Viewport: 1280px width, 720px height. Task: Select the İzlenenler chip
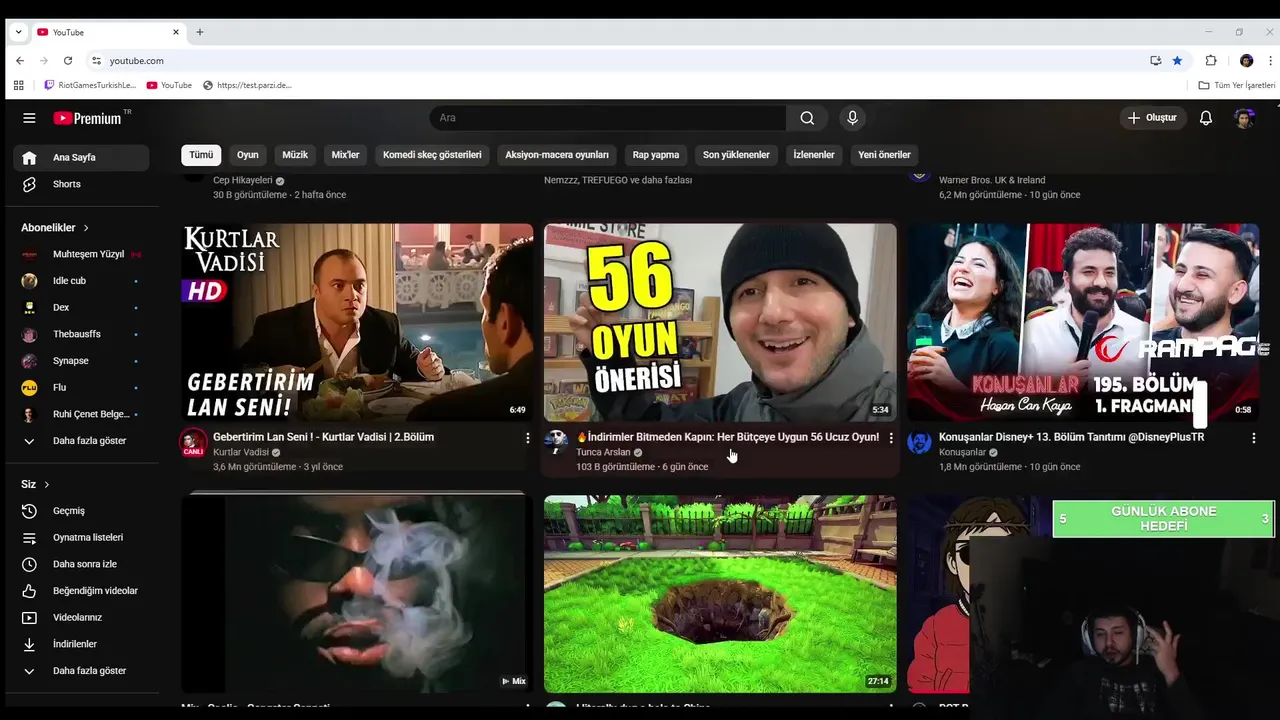tap(814, 155)
